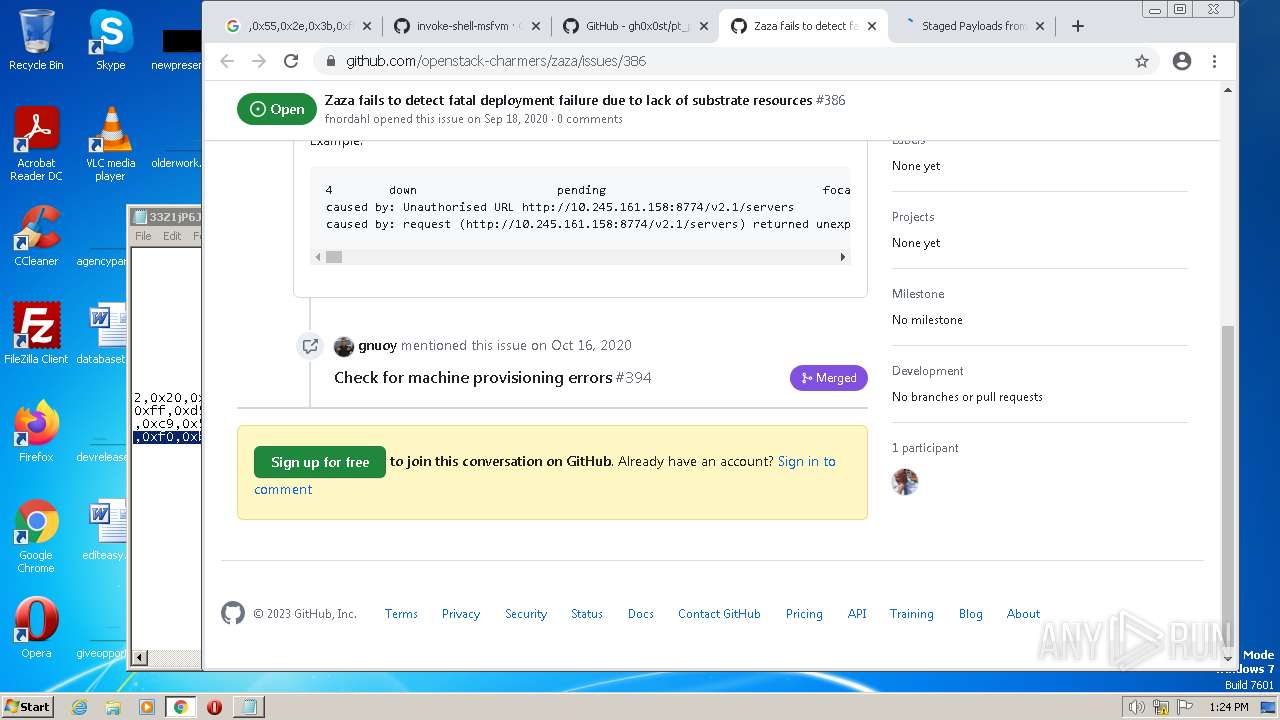The height and width of the screenshot is (720, 1280).
Task: Launch Google Chrome desktop shortcut
Action: click(36, 536)
